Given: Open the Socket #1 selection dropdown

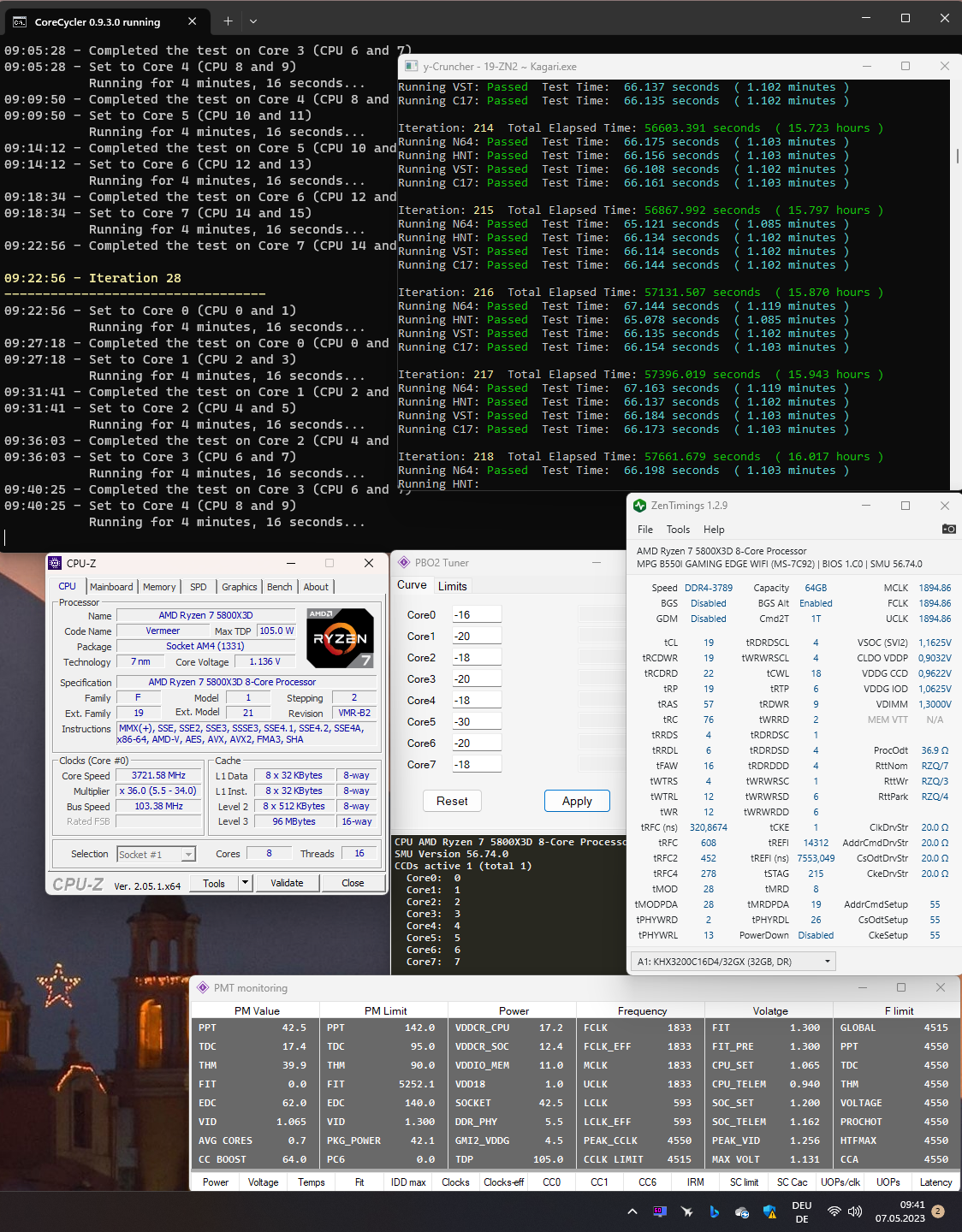Looking at the screenshot, I should click(156, 854).
